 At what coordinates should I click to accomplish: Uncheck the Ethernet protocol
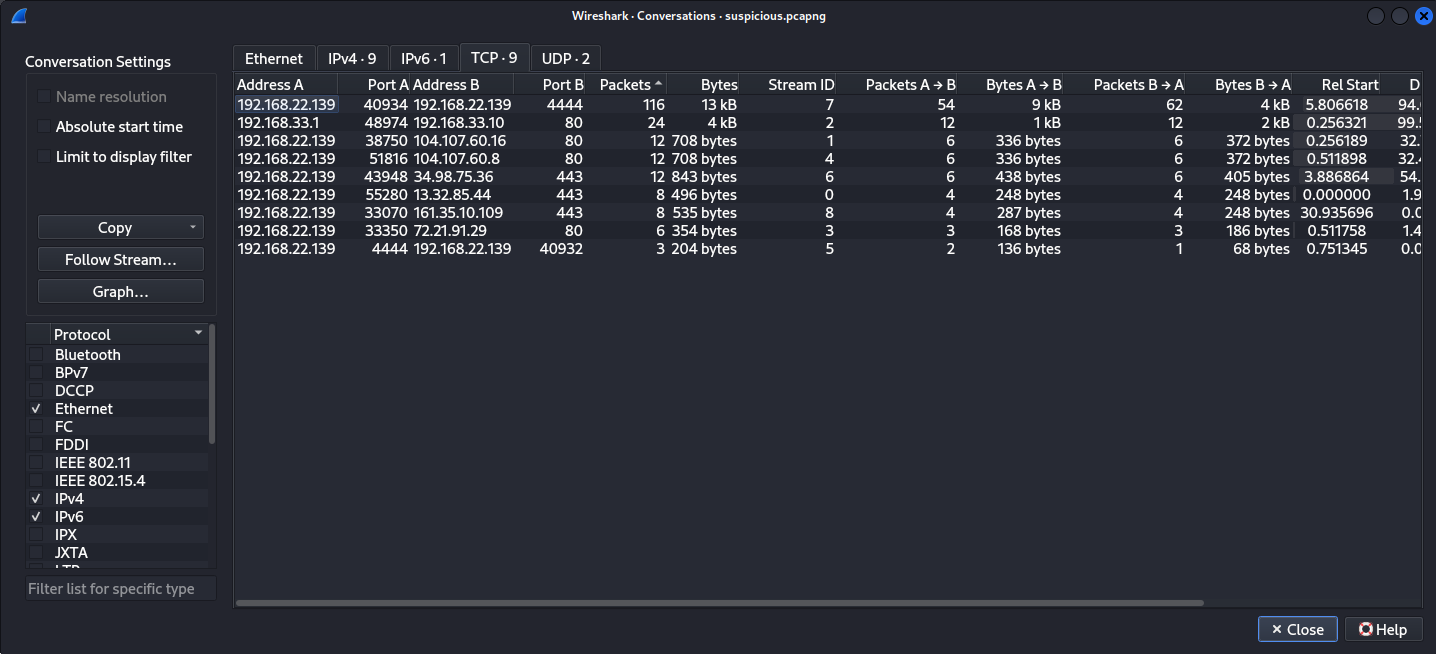pyautogui.click(x=36, y=409)
